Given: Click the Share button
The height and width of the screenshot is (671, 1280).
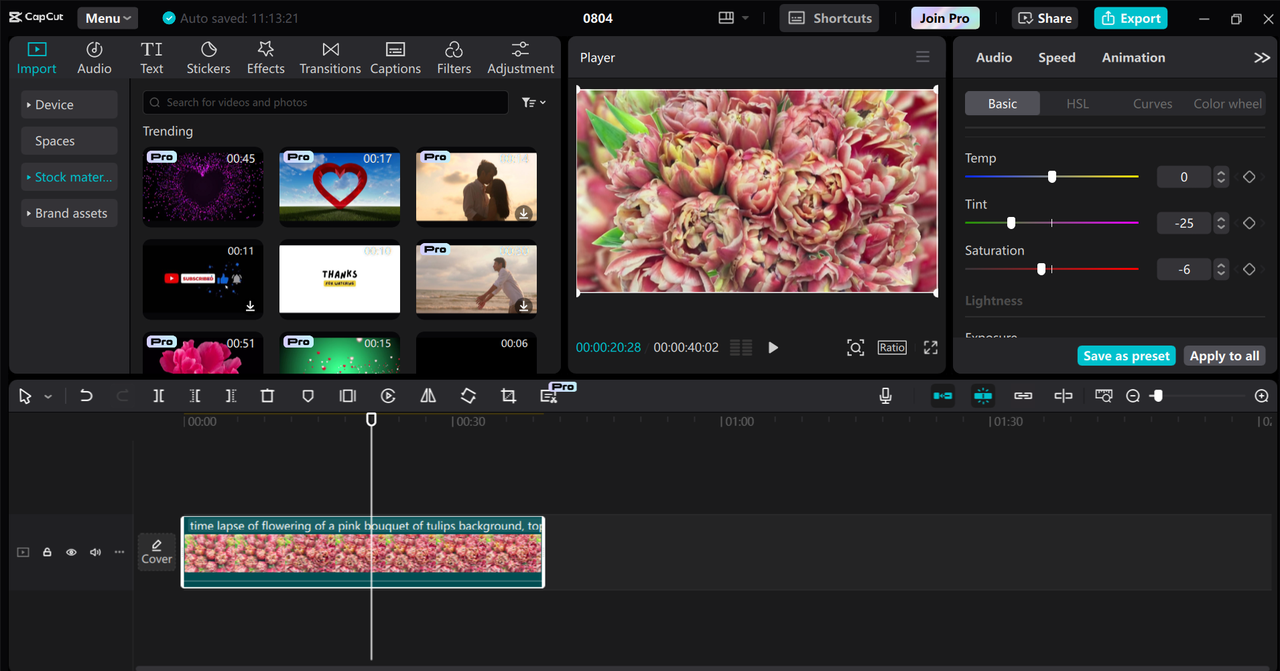Looking at the screenshot, I should coord(1046,18).
